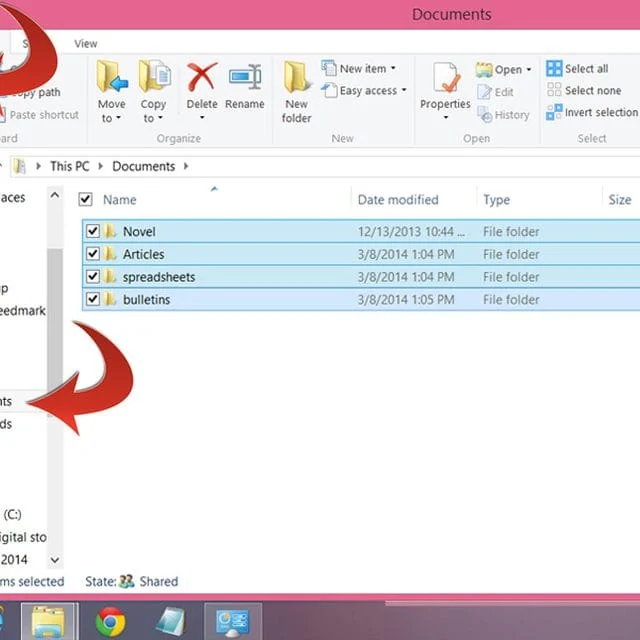The image size is (640, 640).
Task: Sort by the Date modified column
Action: click(398, 200)
